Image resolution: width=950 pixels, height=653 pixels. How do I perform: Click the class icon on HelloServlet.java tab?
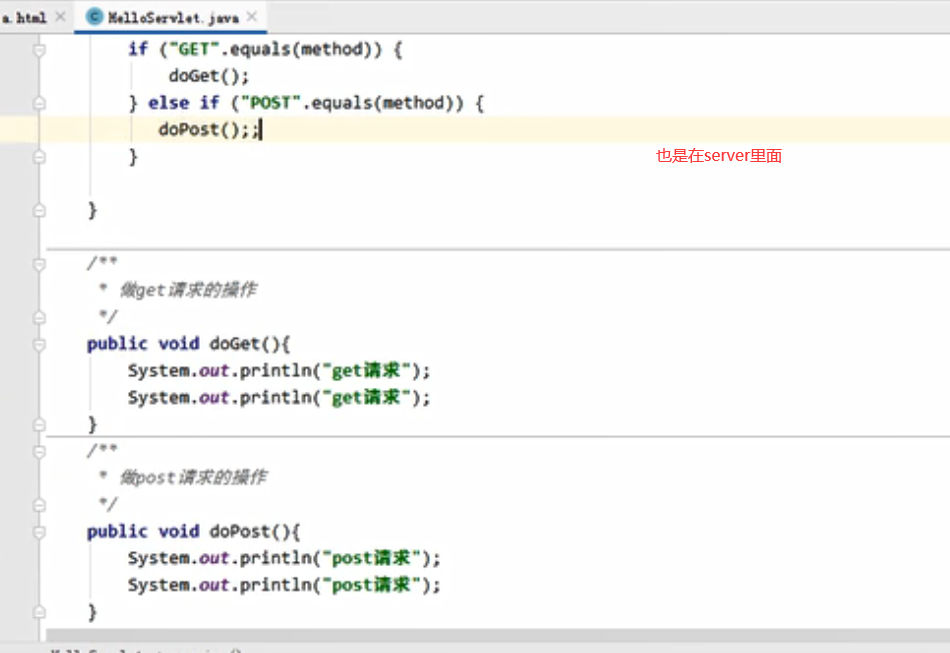95,17
